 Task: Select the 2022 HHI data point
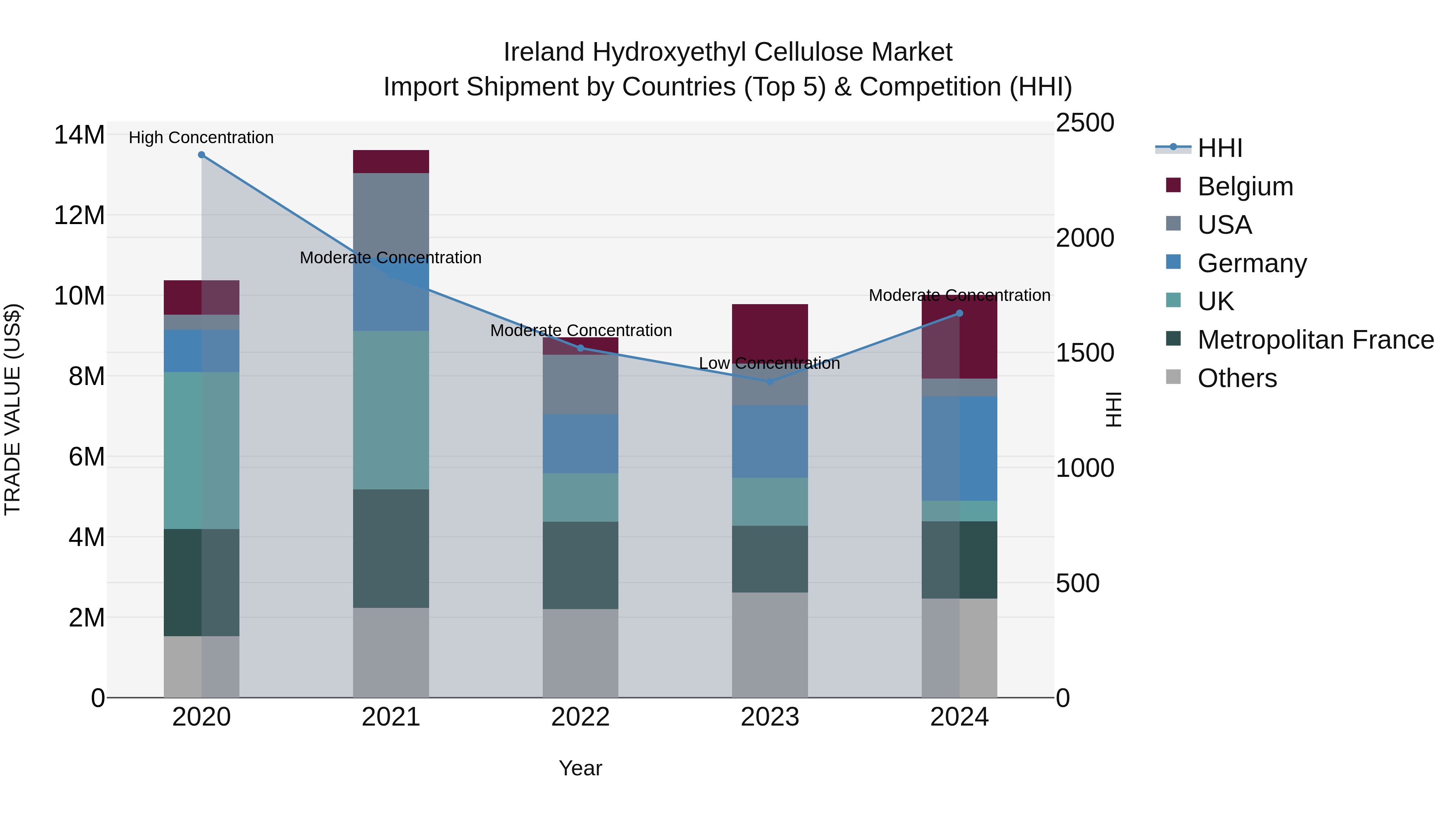[x=580, y=348]
